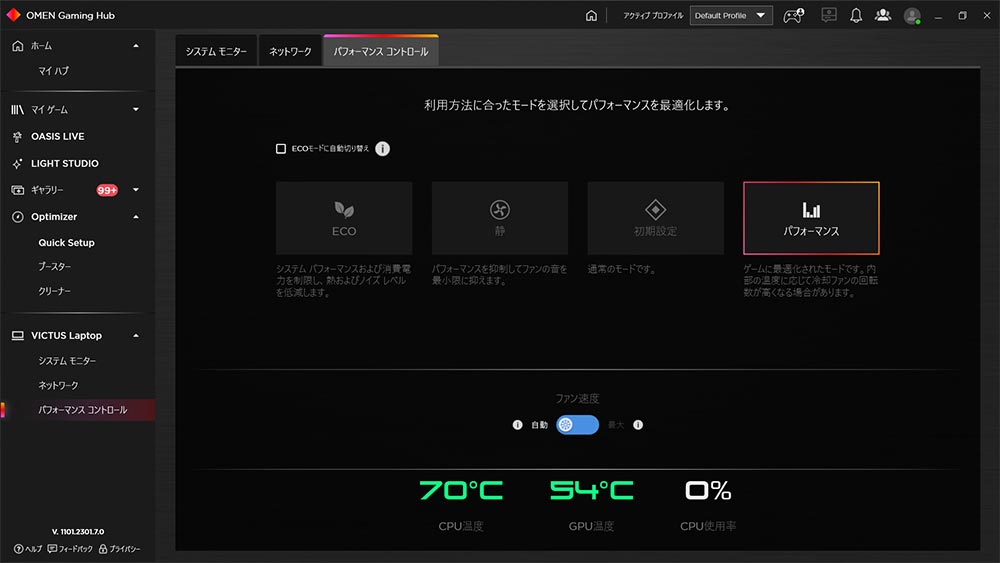Open the user profile avatar

[x=911, y=16]
